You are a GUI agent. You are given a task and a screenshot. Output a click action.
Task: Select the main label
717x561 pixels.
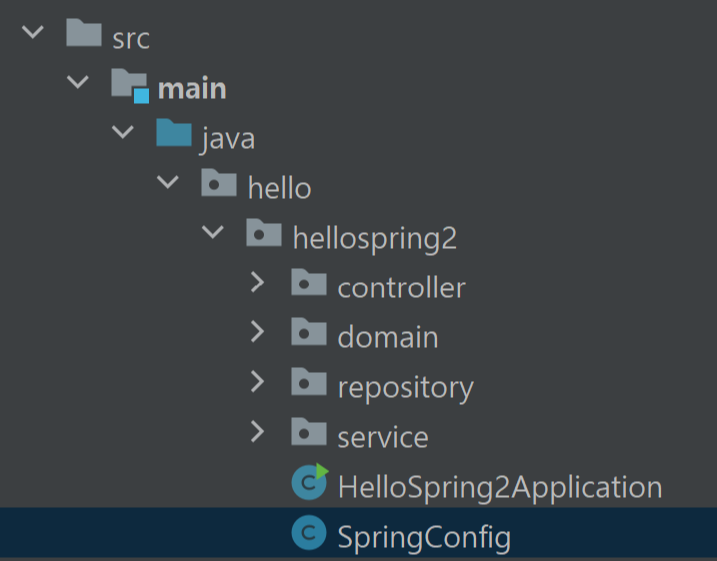[192, 88]
